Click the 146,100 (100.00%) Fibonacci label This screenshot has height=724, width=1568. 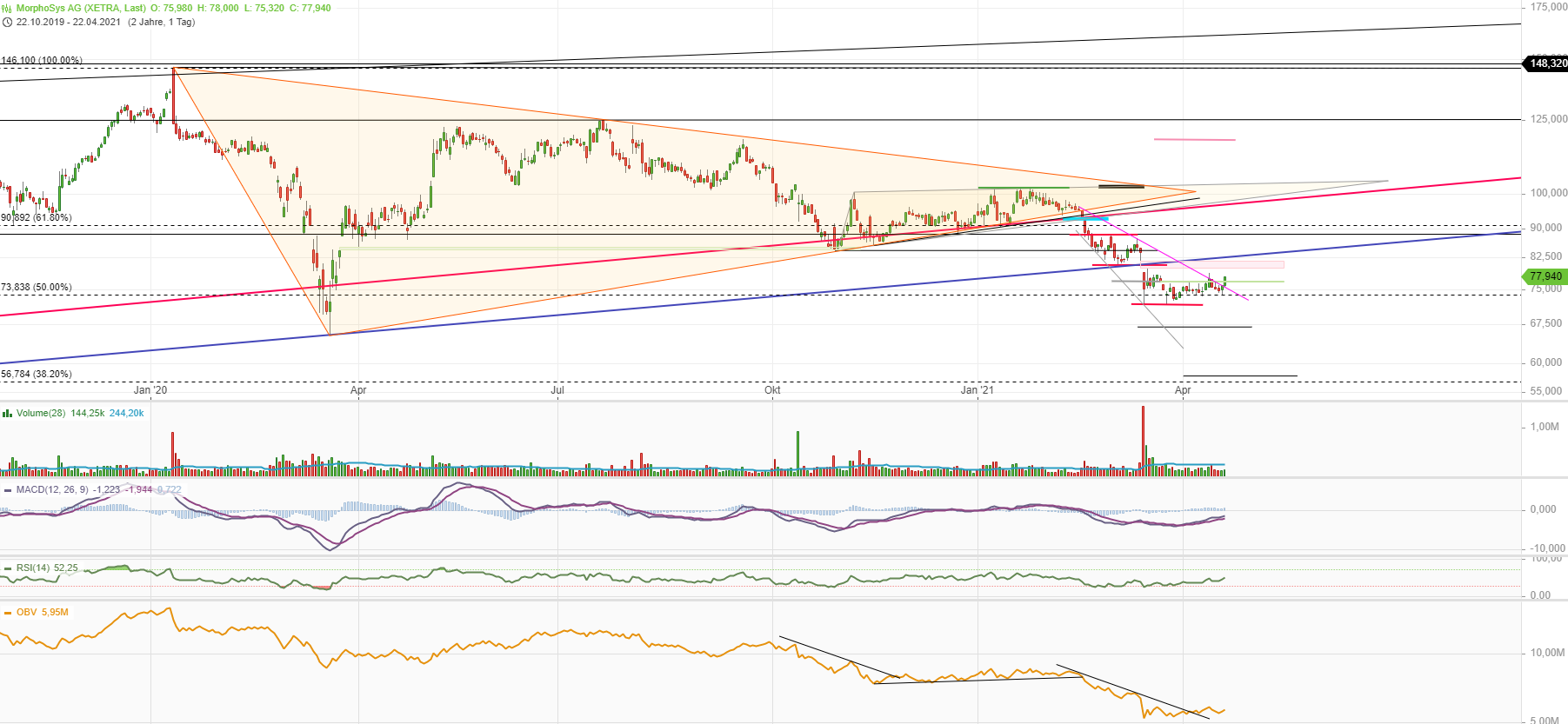click(42, 61)
